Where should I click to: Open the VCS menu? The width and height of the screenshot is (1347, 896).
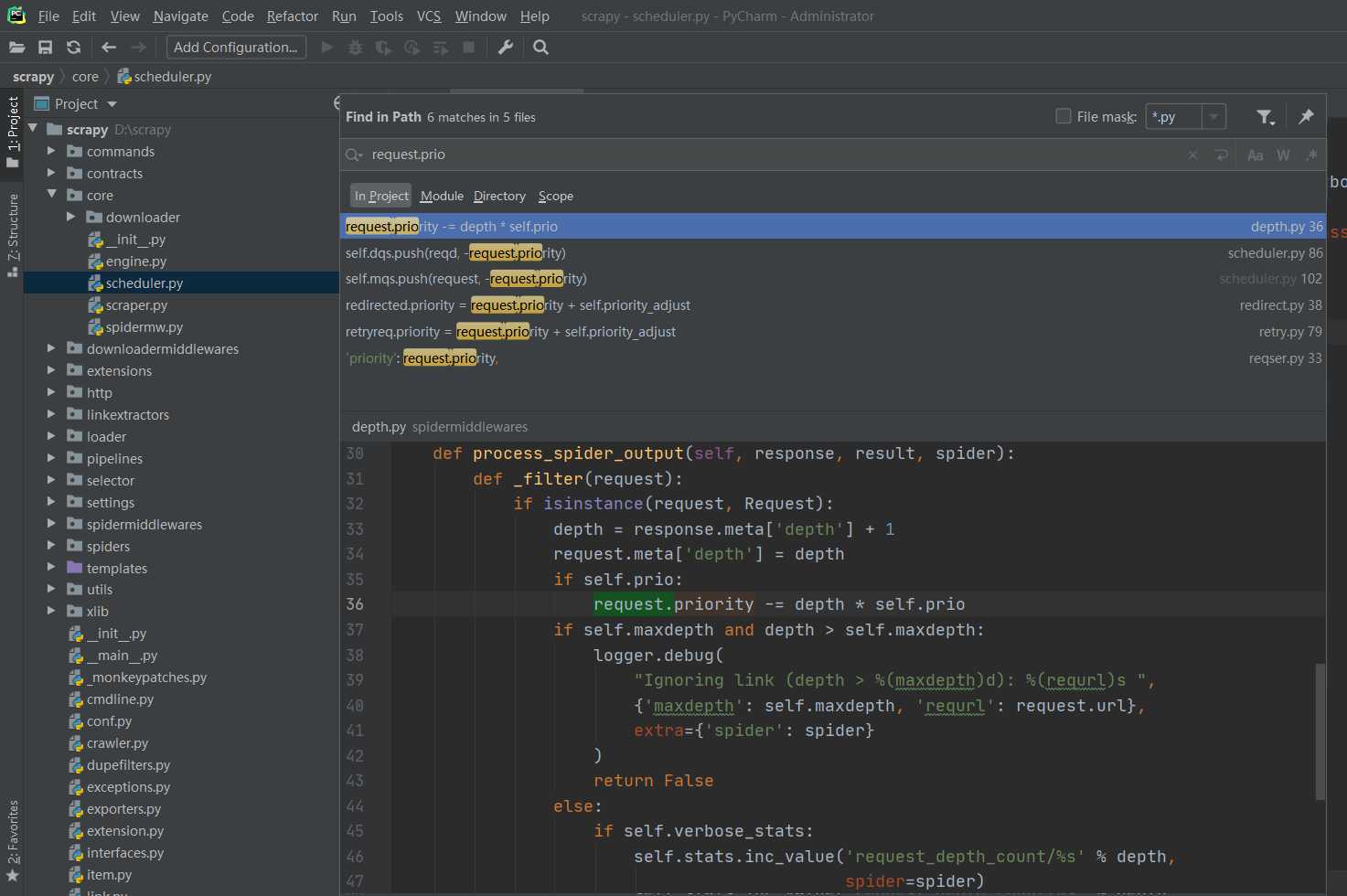click(429, 16)
